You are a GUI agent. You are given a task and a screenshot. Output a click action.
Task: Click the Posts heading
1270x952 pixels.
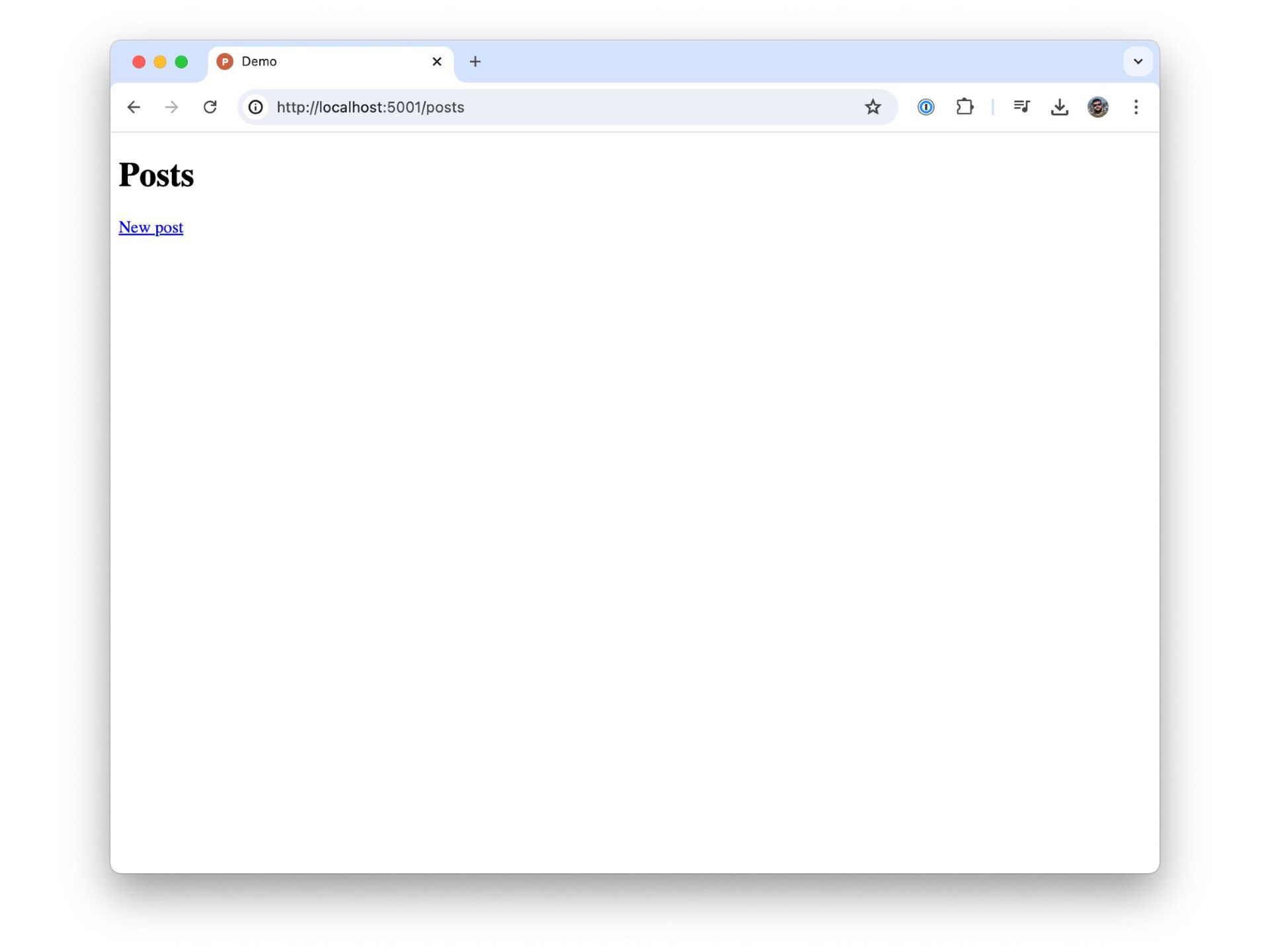[156, 175]
